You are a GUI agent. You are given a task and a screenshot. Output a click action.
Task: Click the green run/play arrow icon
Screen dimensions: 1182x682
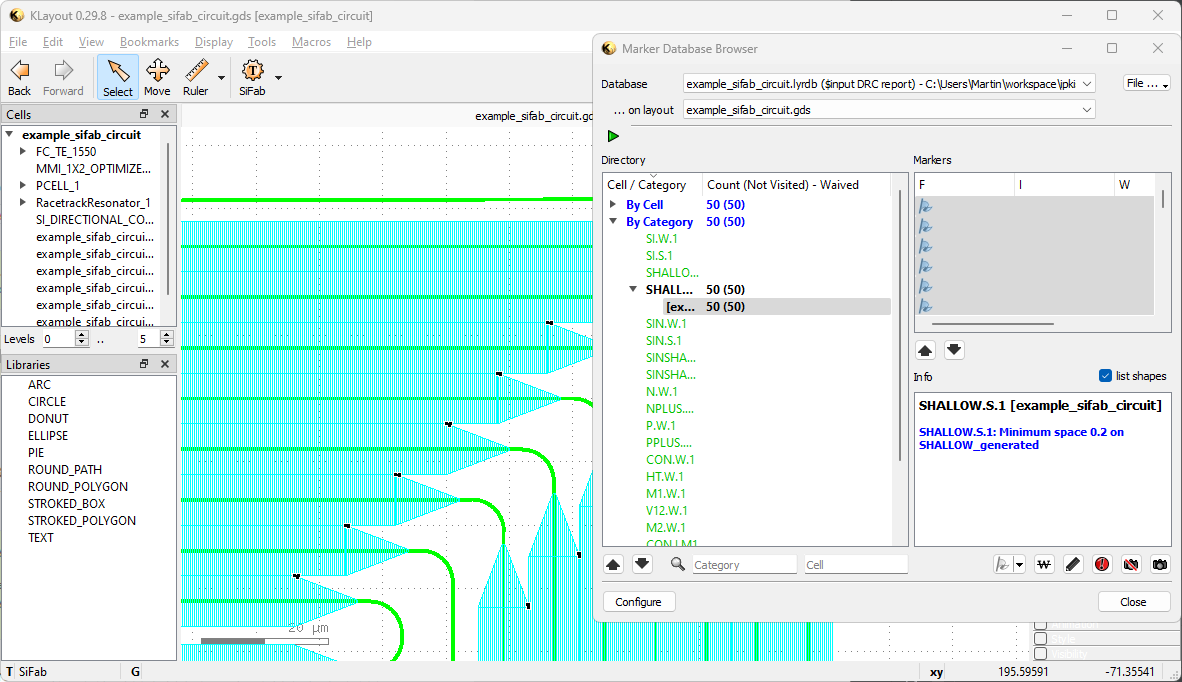[x=613, y=136]
